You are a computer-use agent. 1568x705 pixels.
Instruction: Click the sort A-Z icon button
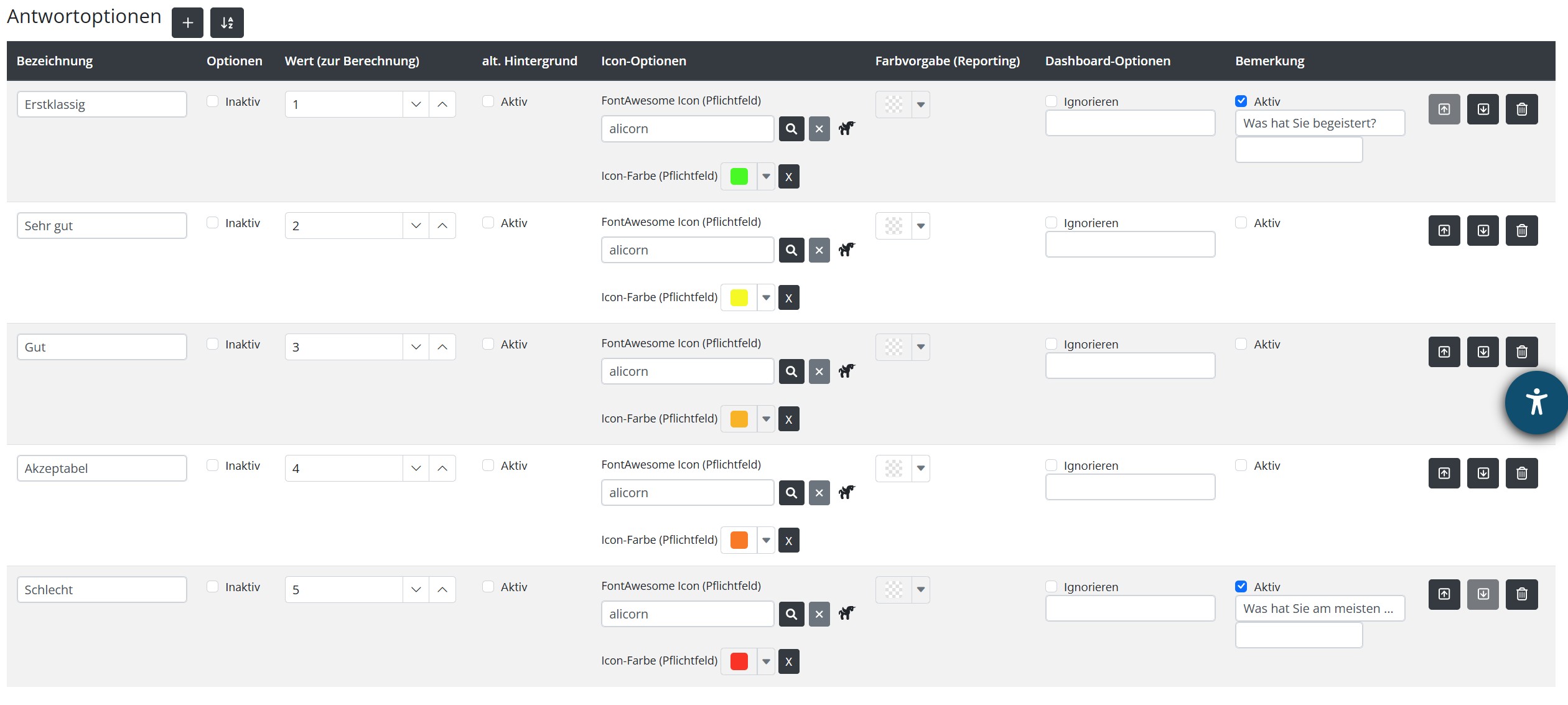(x=227, y=23)
